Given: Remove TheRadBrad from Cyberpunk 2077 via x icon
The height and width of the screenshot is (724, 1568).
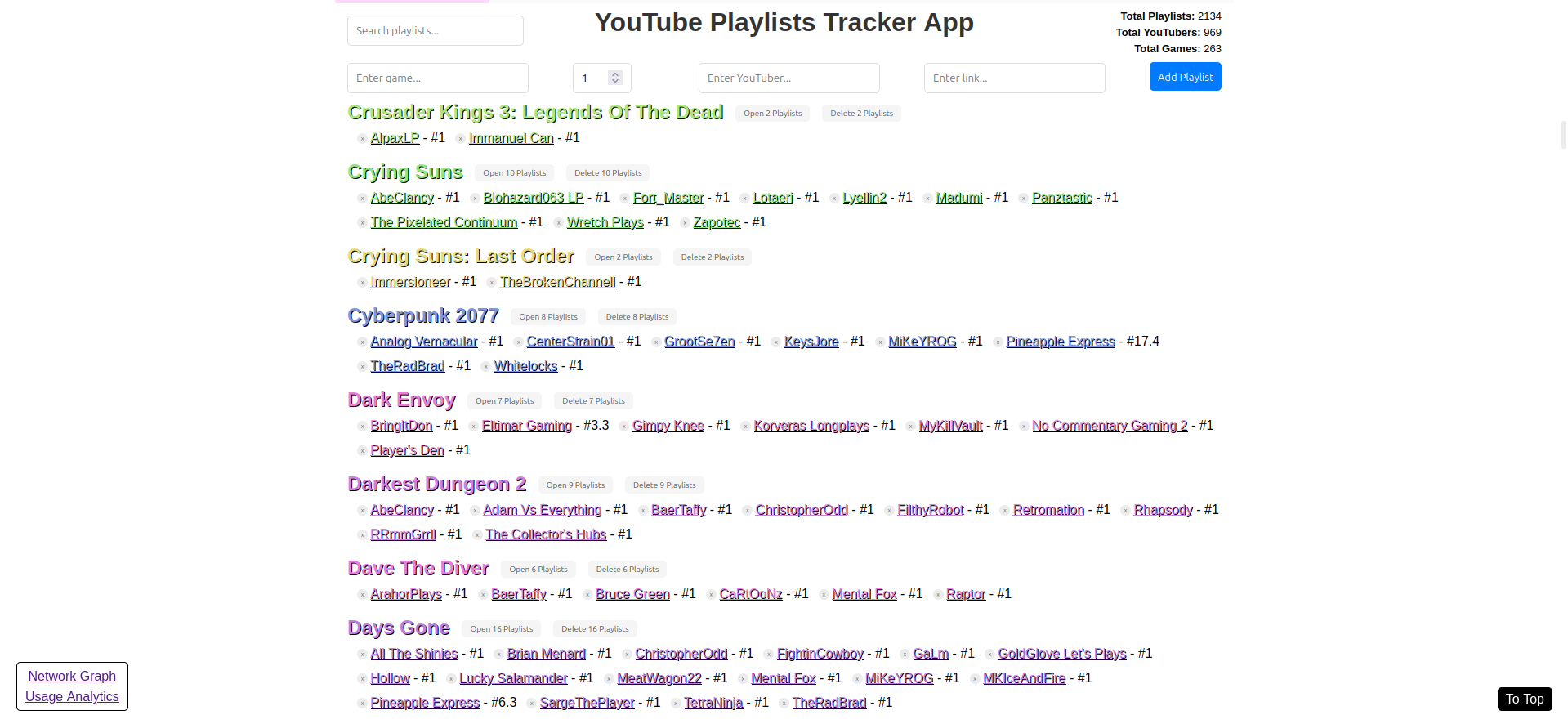Looking at the screenshot, I should [x=361, y=366].
